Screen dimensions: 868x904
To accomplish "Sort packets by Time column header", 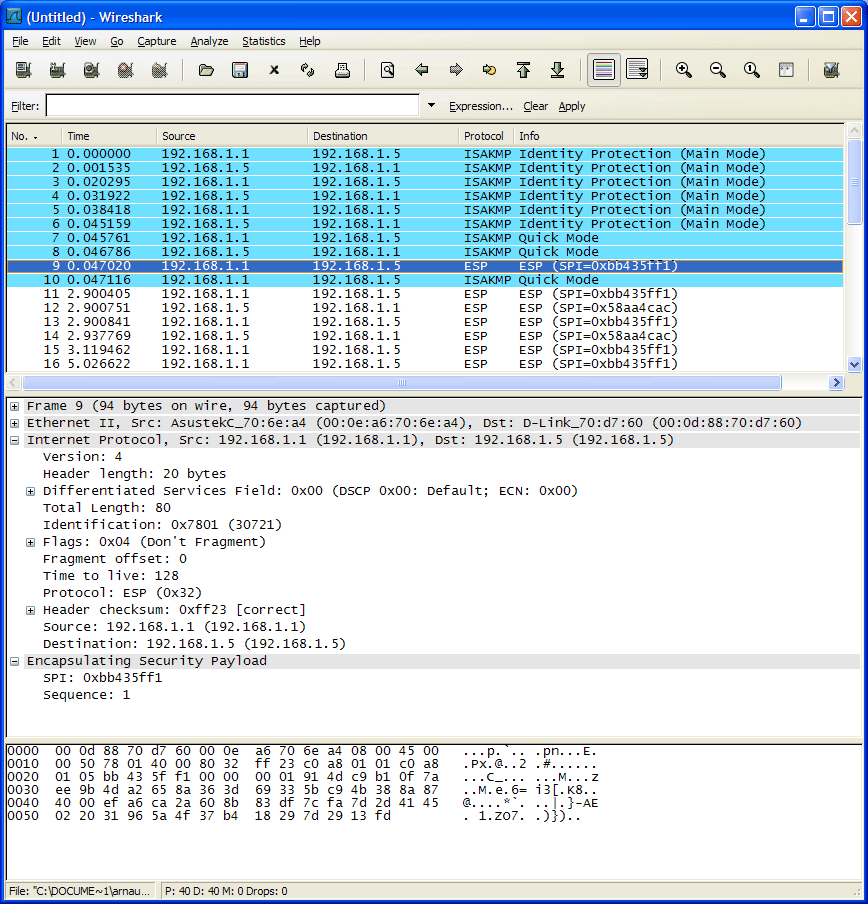I will pyautogui.click(x=109, y=136).
